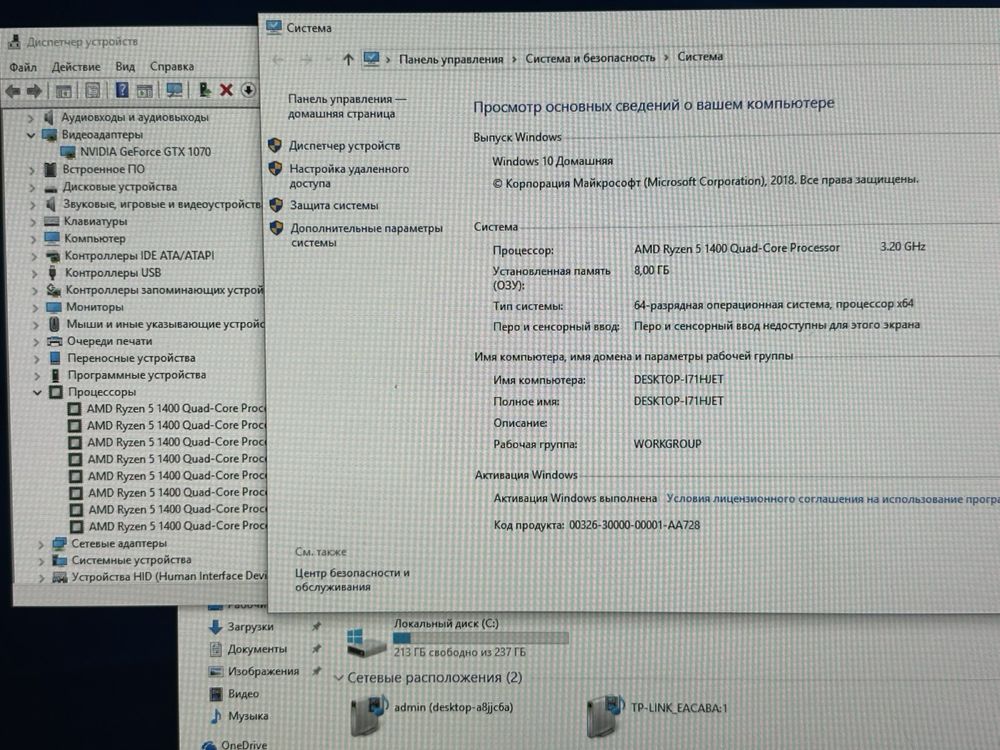Scan for hardware changes monitor icon
The height and width of the screenshot is (750, 1000).
[174, 90]
